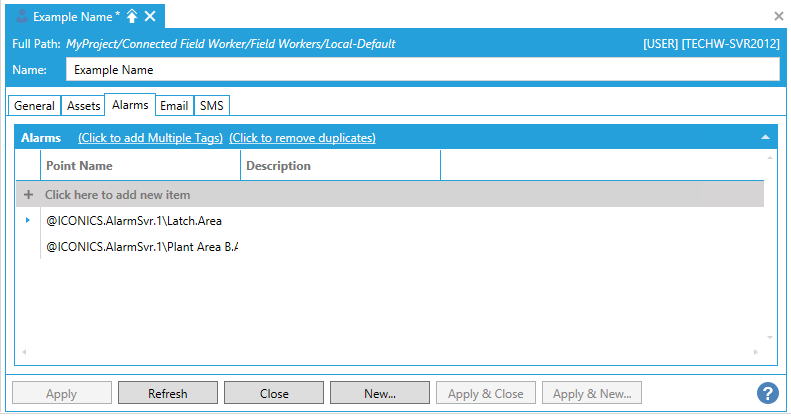The width and height of the screenshot is (791, 416).
Task: Click the user icon on the Example Name tab
Action: (22, 16)
